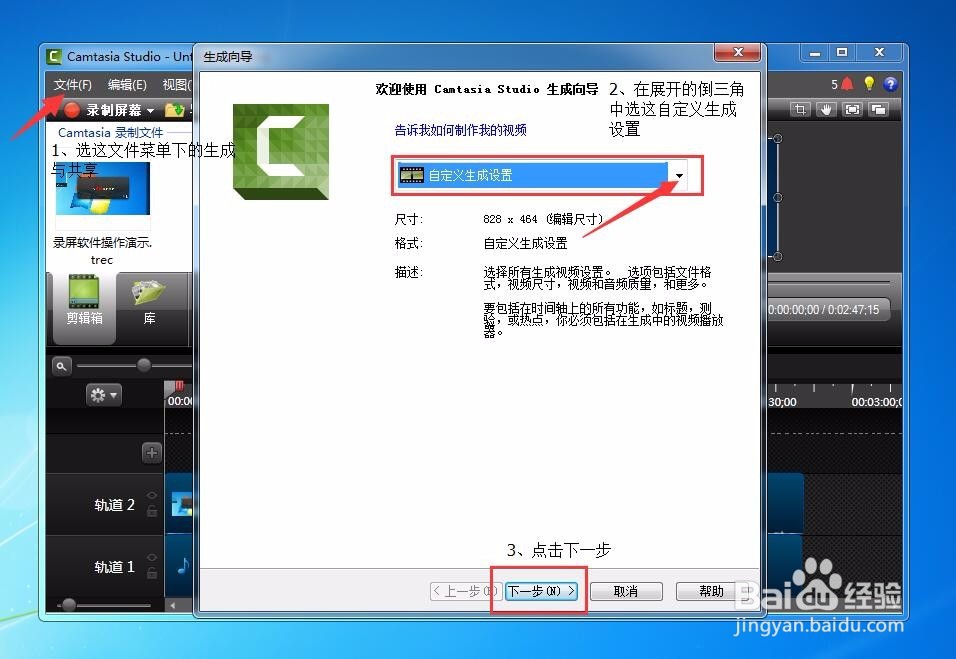Click the Camtasia logo in the wizard
The image size is (956, 659).
pos(281,152)
